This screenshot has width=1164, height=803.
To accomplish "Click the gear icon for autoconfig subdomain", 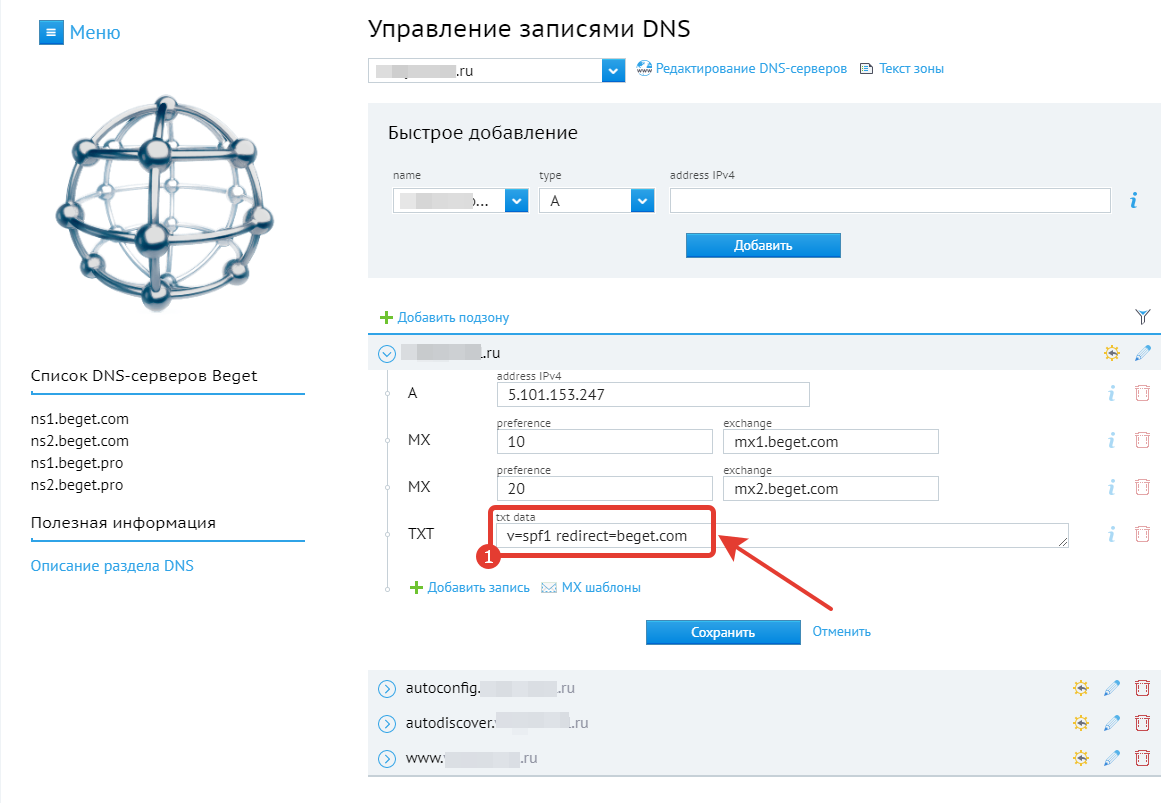I will (x=1081, y=688).
